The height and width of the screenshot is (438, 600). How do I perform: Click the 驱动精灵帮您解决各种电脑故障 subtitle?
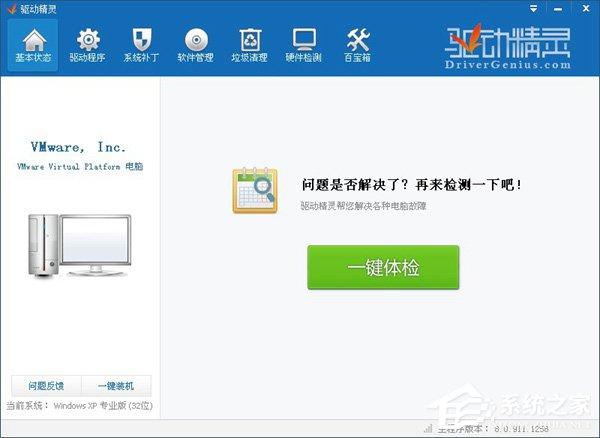pyautogui.click(x=364, y=206)
